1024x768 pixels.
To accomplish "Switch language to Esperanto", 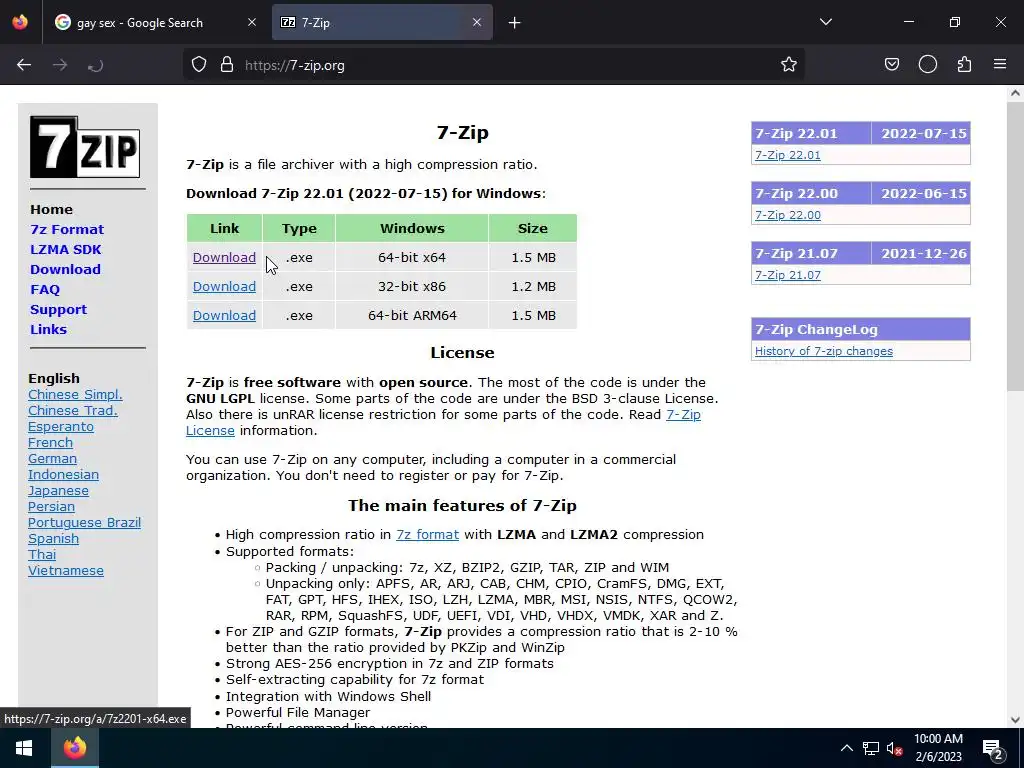I will (x=61, y=426).
